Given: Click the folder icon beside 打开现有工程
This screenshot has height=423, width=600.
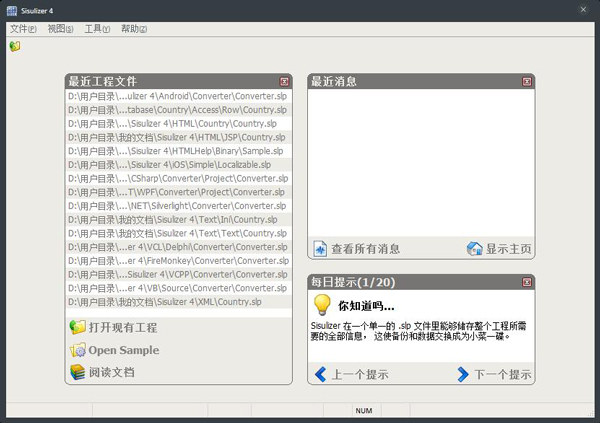Looking at the screenshot, I should pos(78,327).
